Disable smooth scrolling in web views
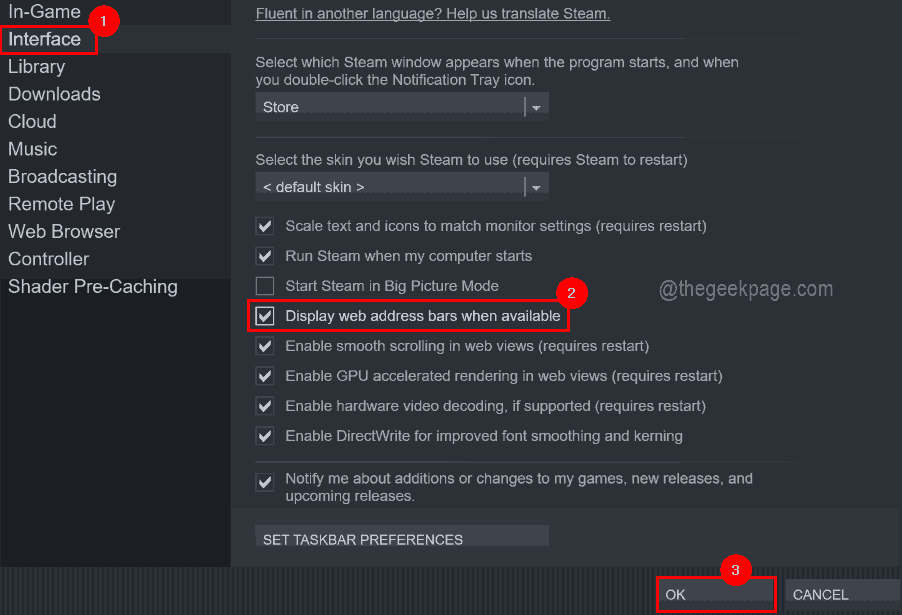 pos(265,346)
